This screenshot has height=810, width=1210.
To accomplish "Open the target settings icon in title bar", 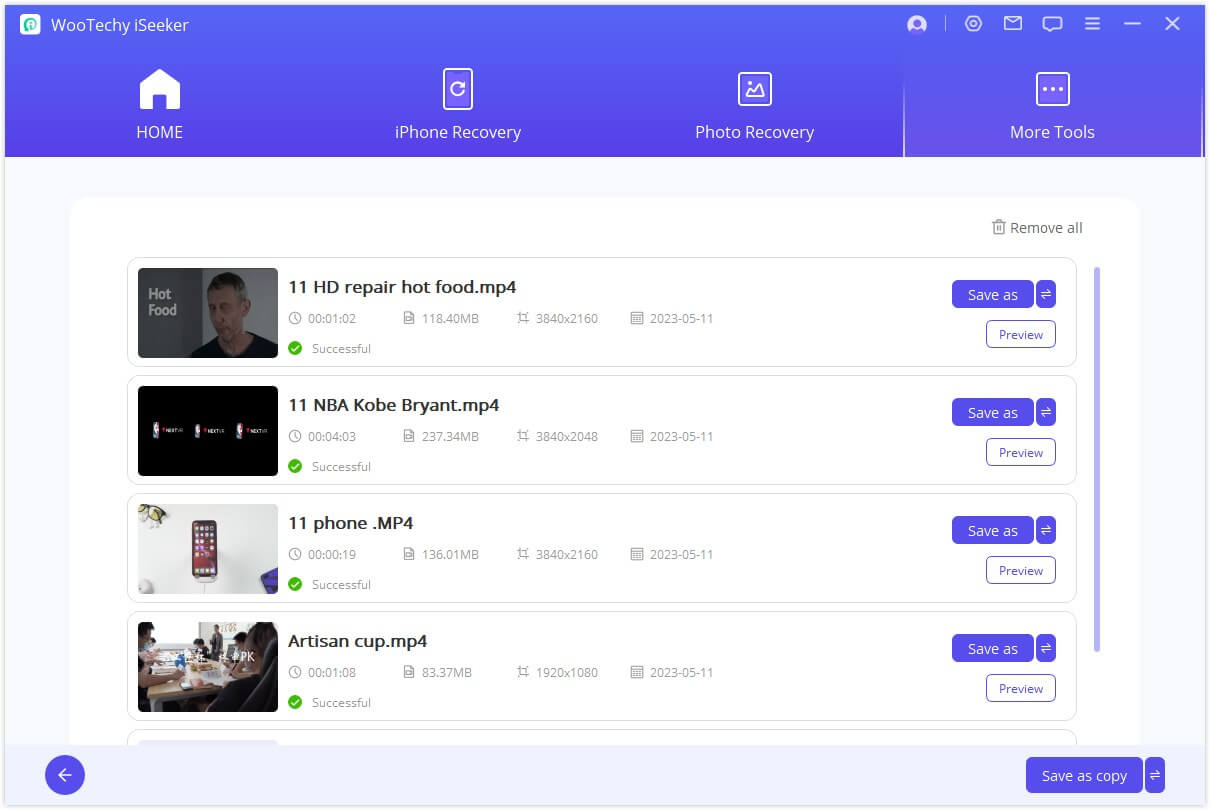I will point(973,24).
